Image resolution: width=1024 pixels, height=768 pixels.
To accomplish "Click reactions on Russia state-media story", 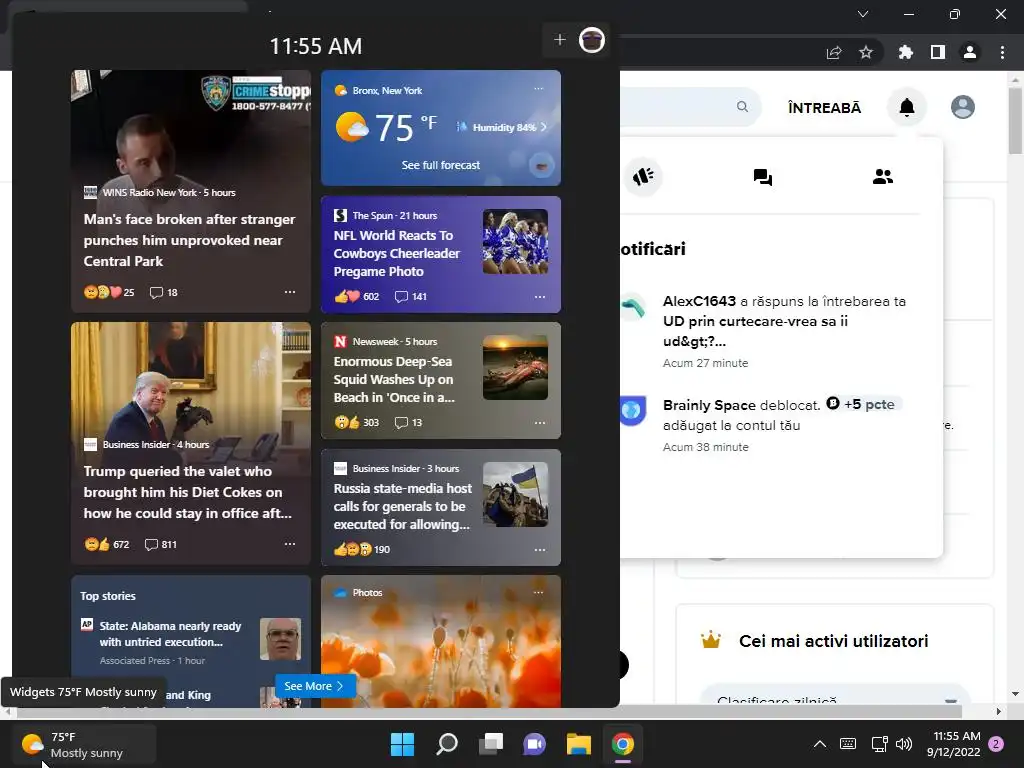I will (x=361, y=549).
